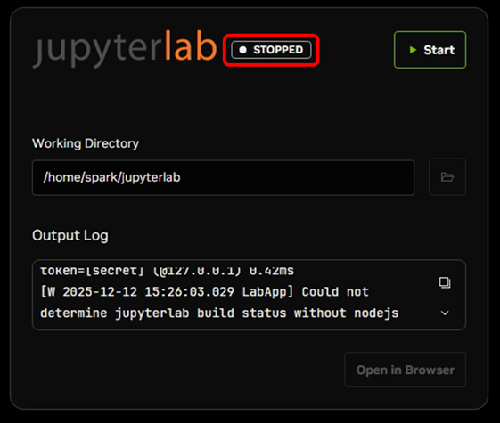Click the green play triangle icon in Start
The height and width of the screenshot is (423, 500).
tap(413, 50)
